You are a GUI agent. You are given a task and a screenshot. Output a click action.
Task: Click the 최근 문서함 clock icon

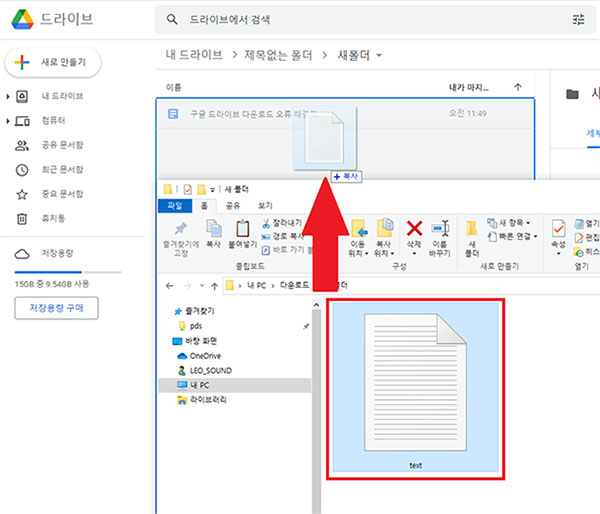22,170
